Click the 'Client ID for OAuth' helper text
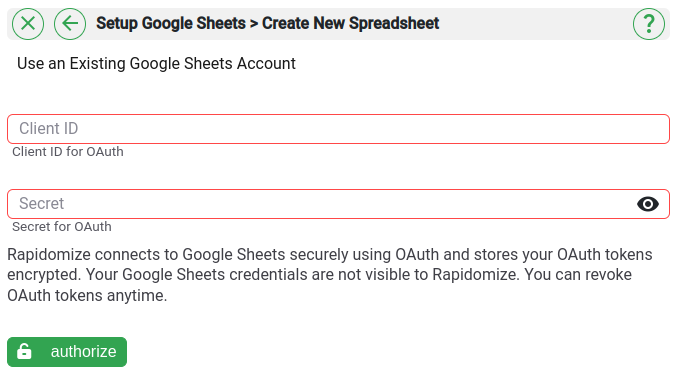 coord(68,152)
